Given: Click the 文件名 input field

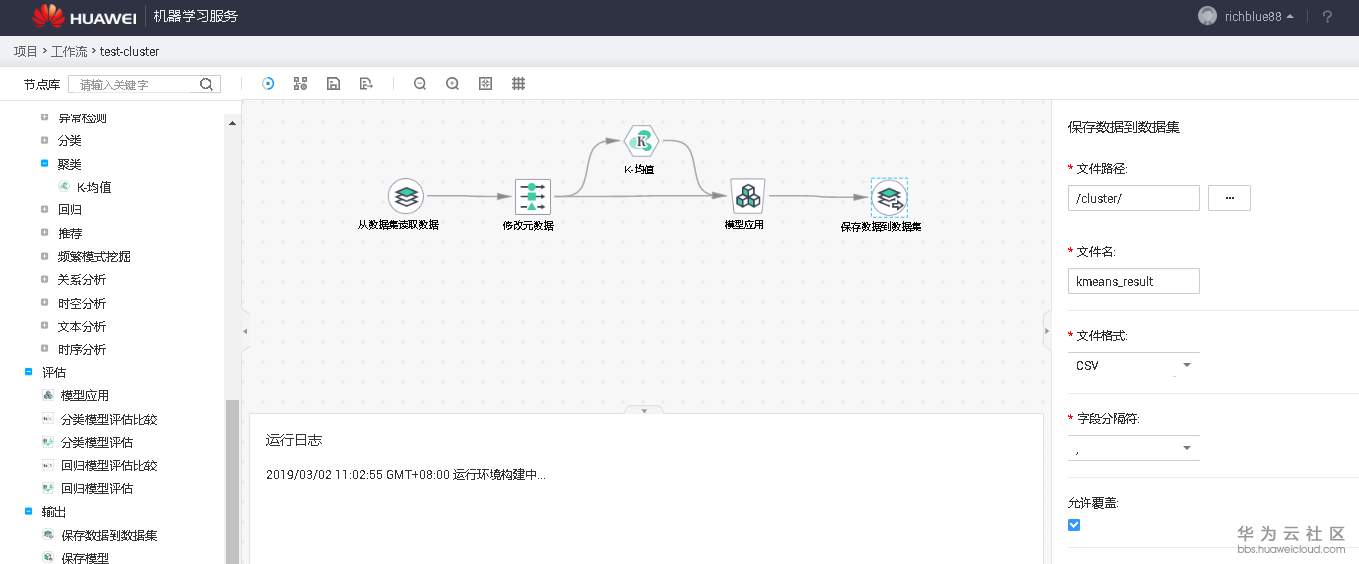Looking at the screenshot, I should 1134,281.
